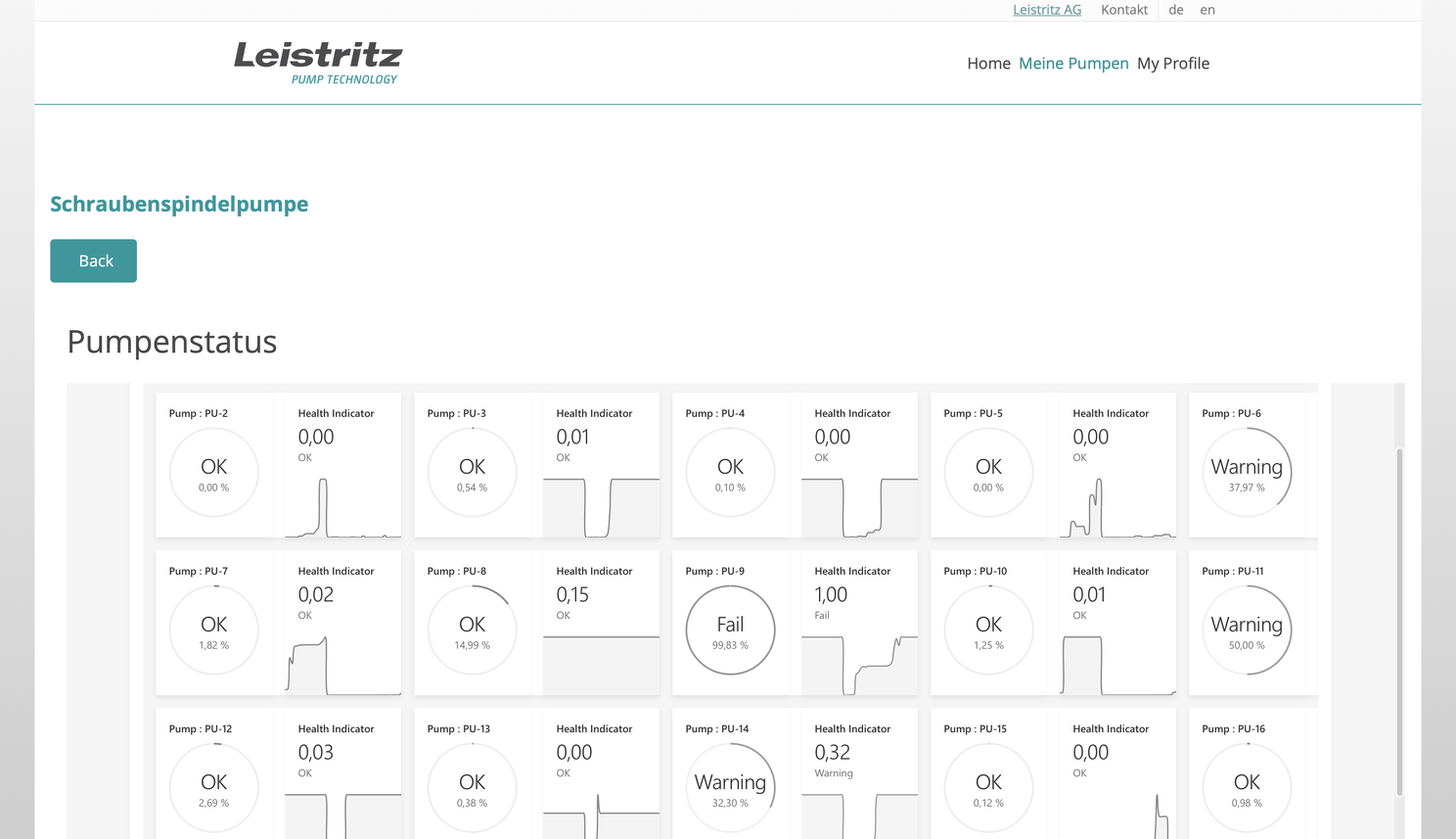Select the PU-7 OK status gauge
This screenshot has width=1456, height=839.
click(x=214, y=629)
